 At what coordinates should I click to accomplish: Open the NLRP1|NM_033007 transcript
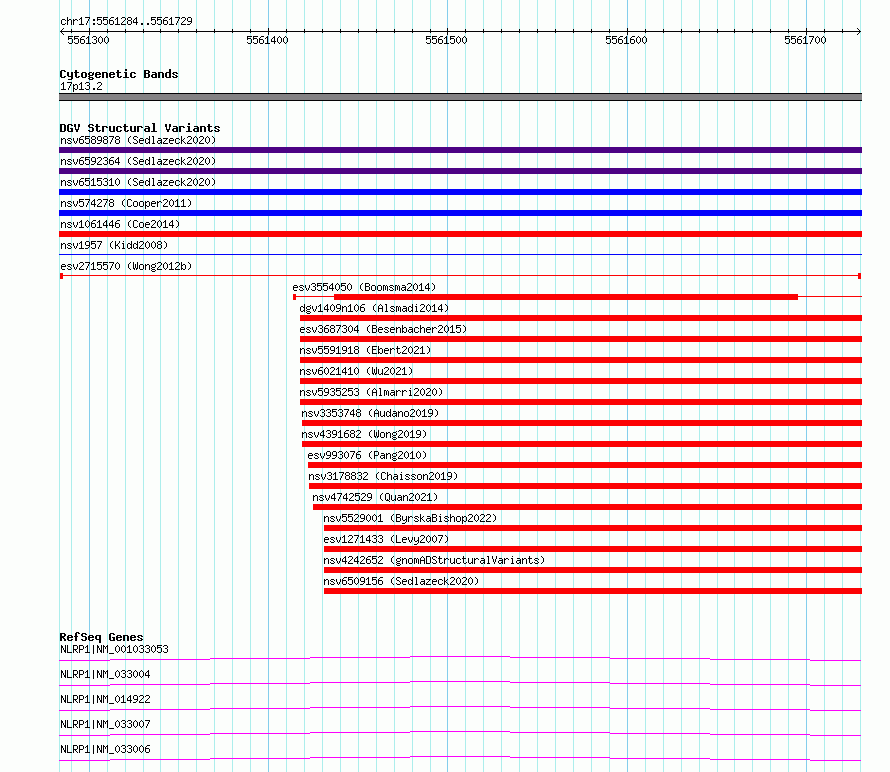point(105,724)
